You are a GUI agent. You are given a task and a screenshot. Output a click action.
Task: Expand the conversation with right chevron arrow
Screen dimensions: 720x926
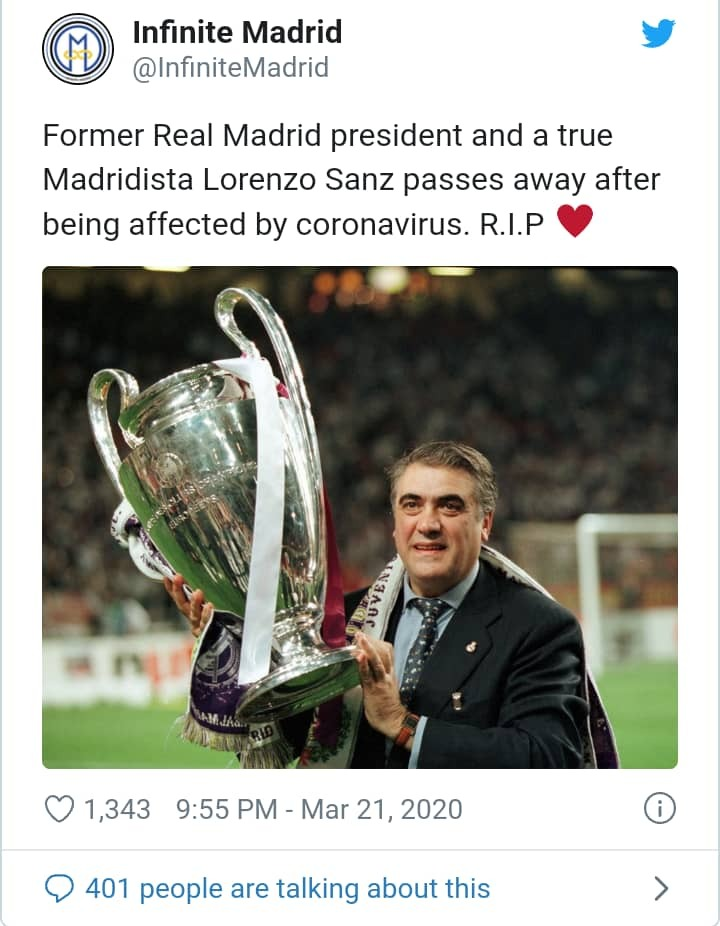tap(660, 887)
